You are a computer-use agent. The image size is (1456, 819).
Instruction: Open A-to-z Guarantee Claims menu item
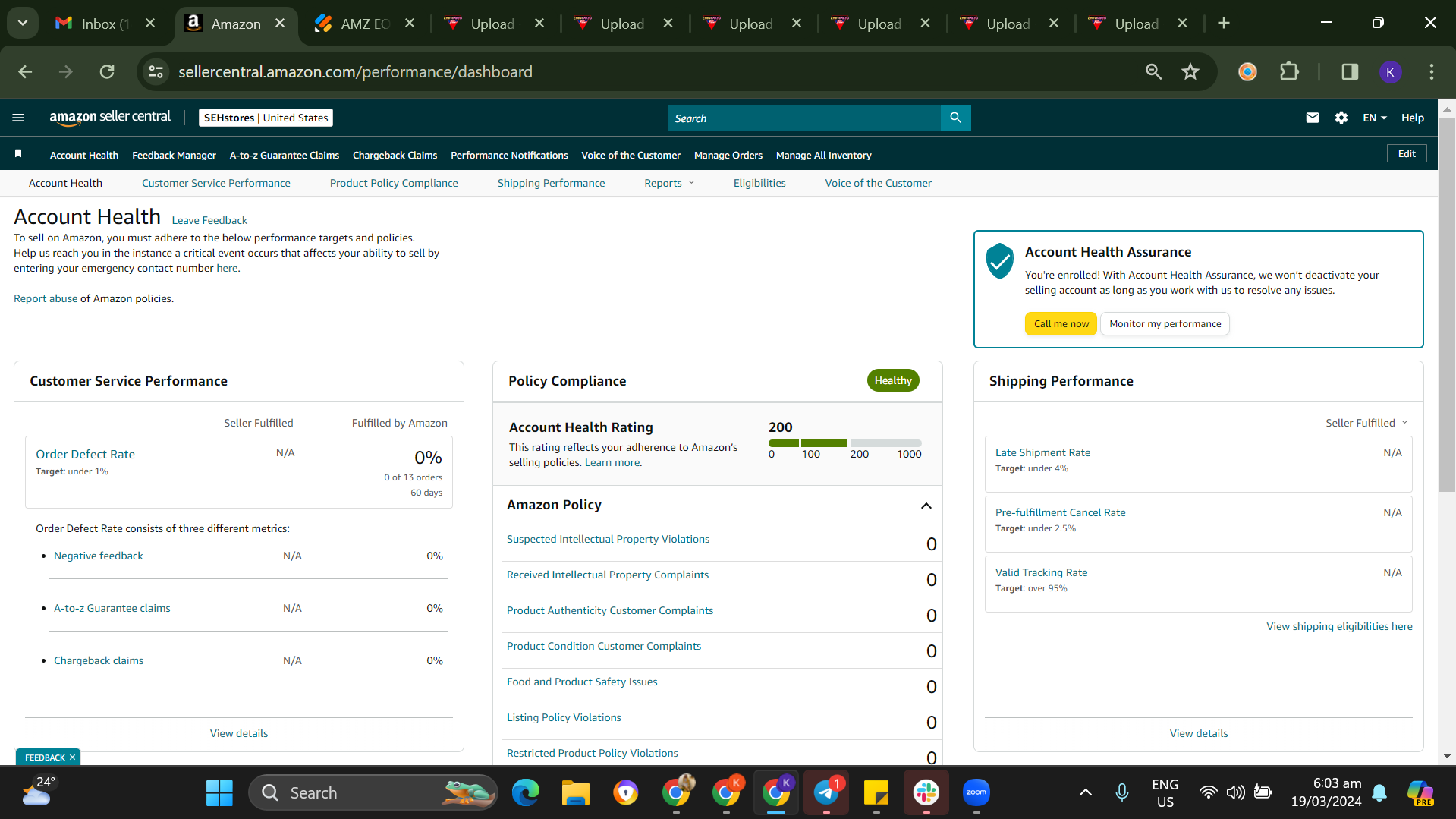[x=285, y=155]
